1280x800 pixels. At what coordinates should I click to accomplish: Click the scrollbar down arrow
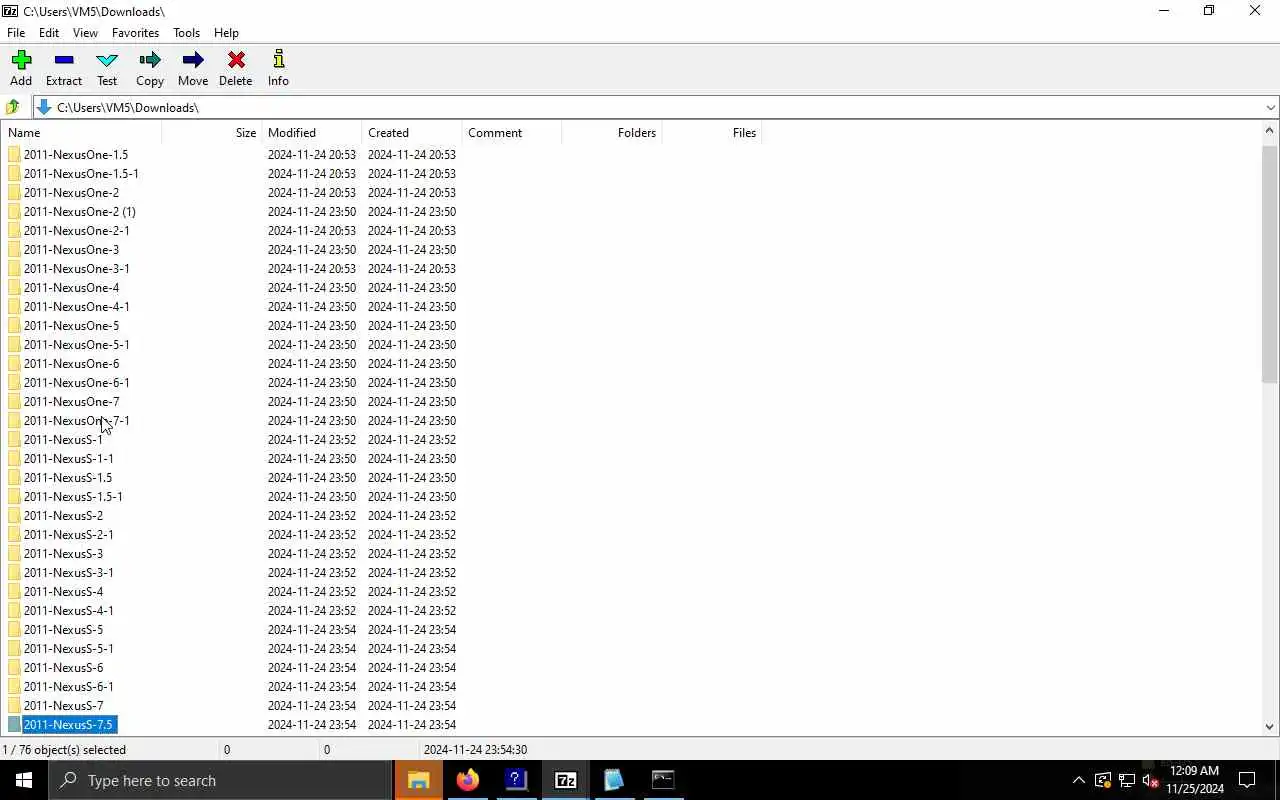click(1270, 727)
